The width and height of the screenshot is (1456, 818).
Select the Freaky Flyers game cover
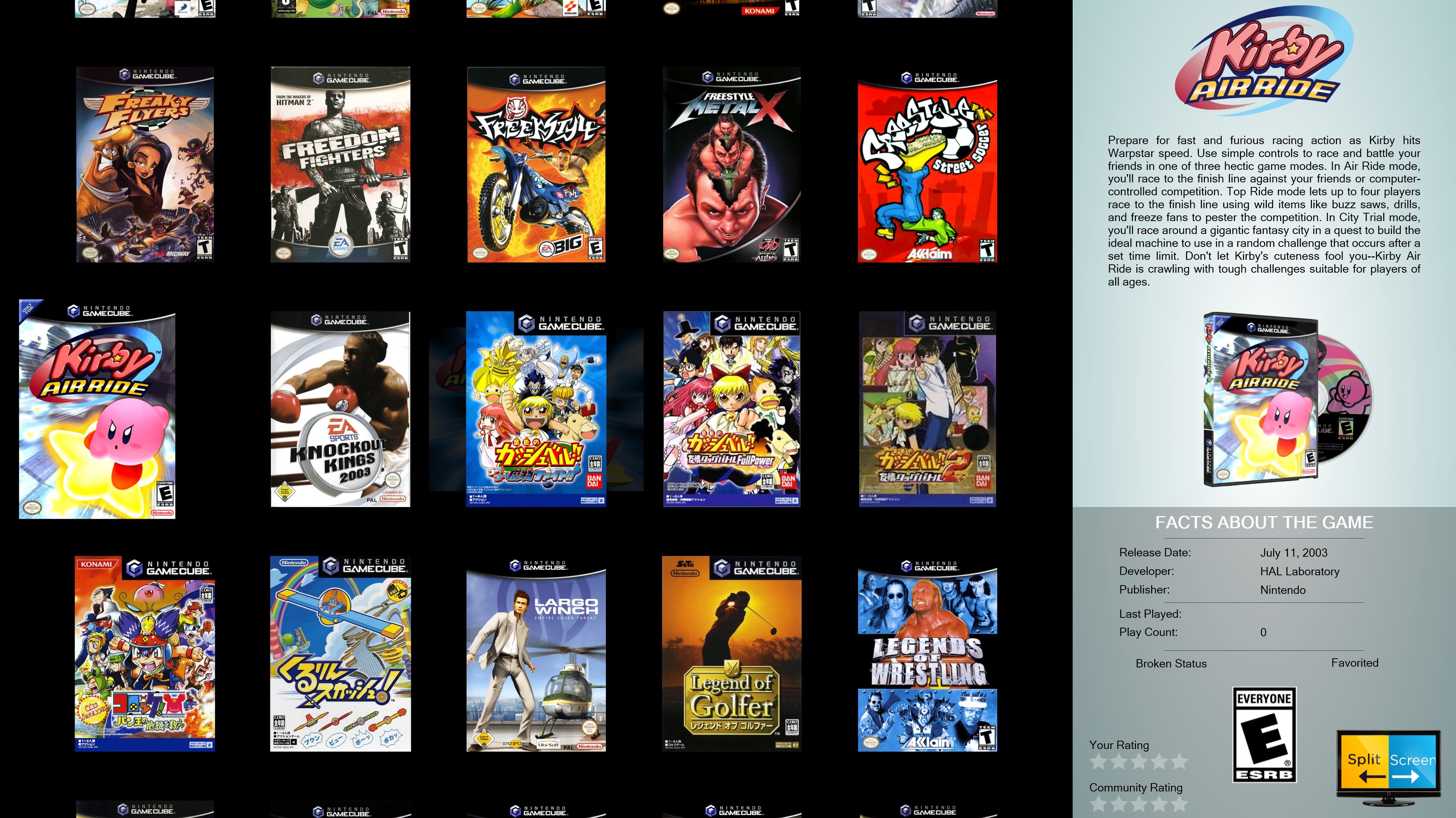(x=145, y=165)
